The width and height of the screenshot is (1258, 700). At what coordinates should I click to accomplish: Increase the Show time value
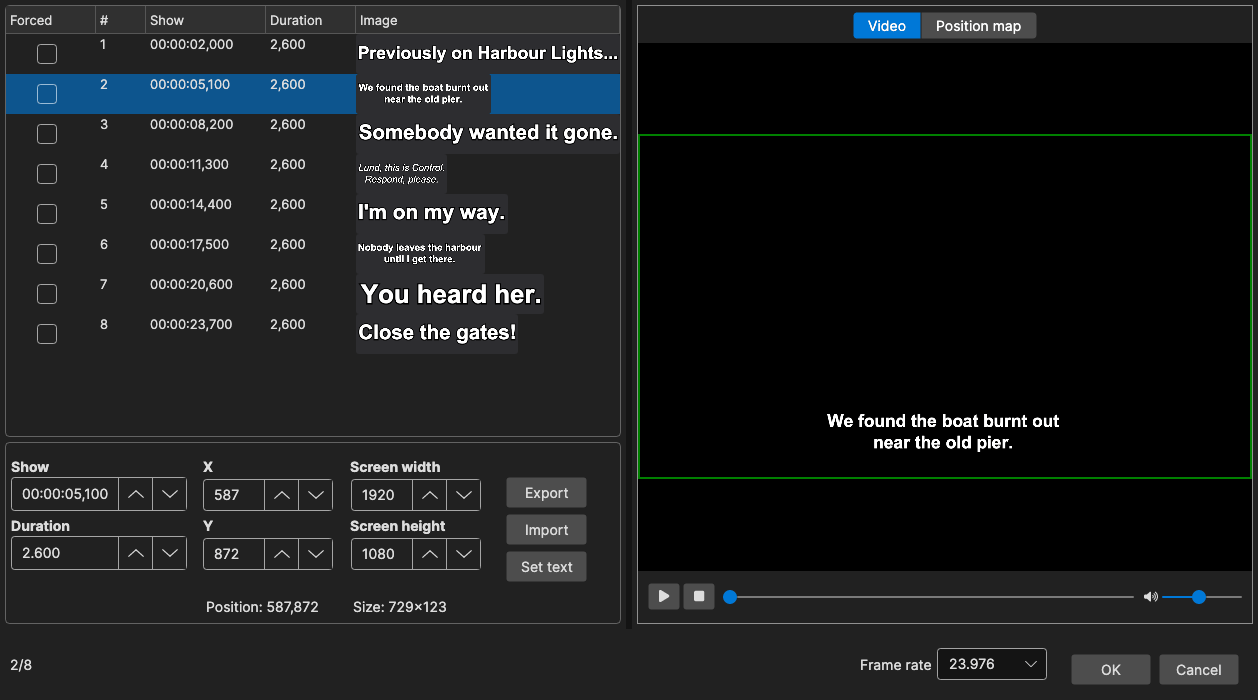click(x=136, y=494)
